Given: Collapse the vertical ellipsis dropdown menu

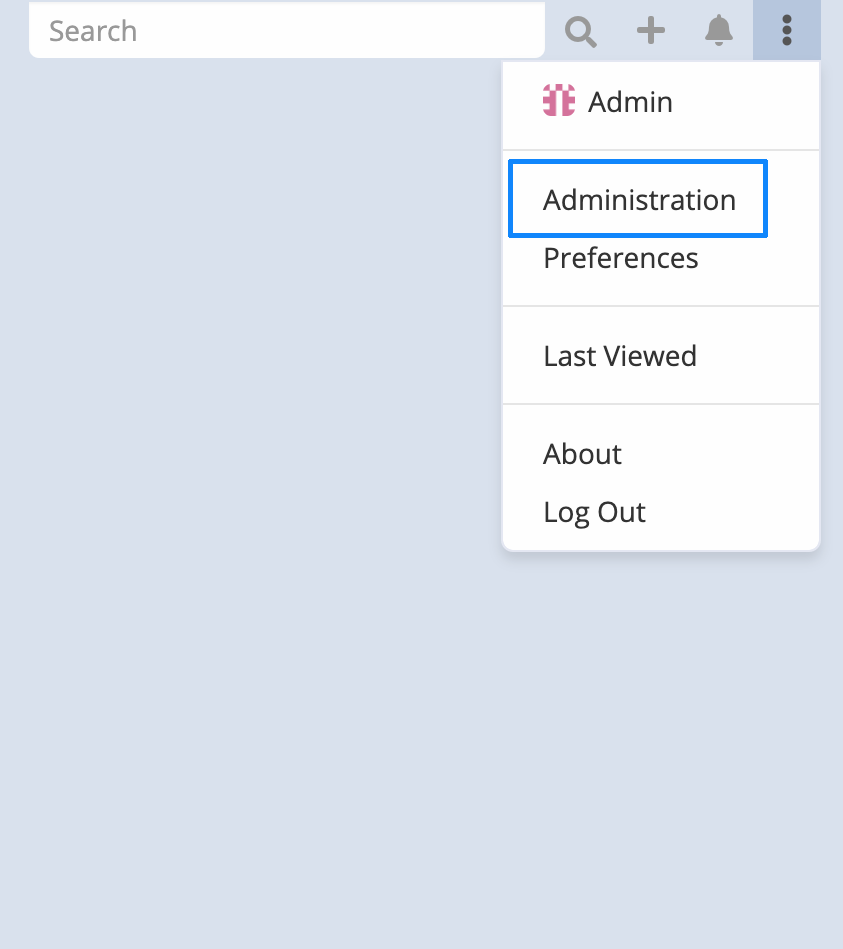Looking at the screenshot, I should 787,31.
